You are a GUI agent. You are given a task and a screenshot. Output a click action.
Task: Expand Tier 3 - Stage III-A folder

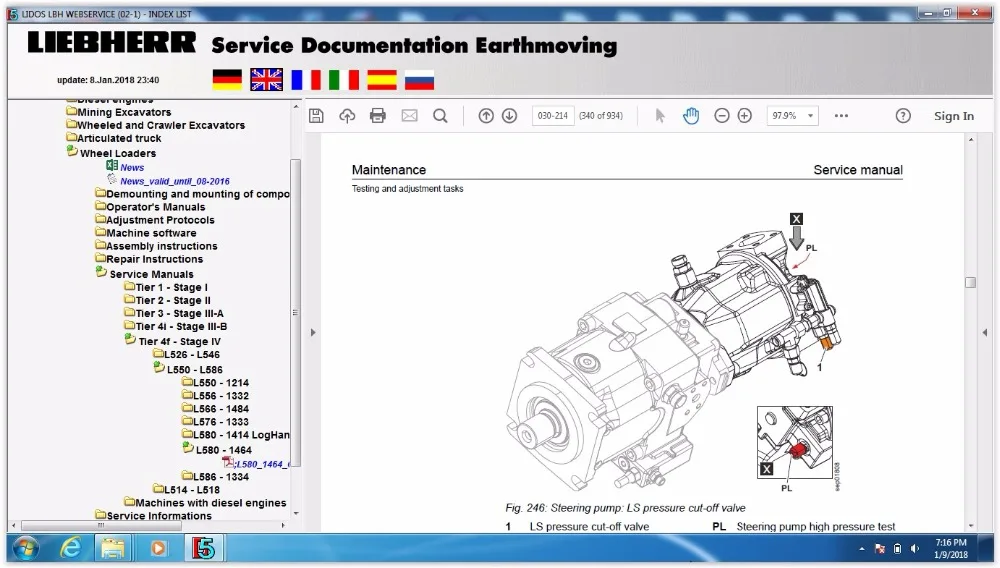point(173,313)
